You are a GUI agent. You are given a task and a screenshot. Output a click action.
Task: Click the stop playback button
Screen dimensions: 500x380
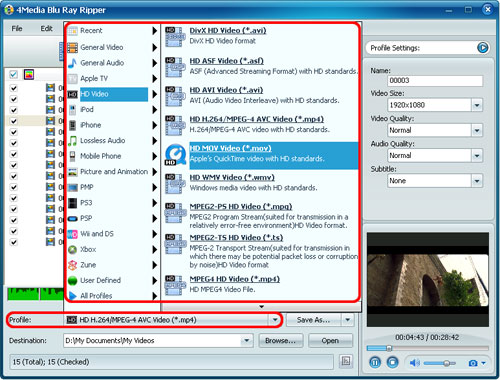(x=392, y=362)
